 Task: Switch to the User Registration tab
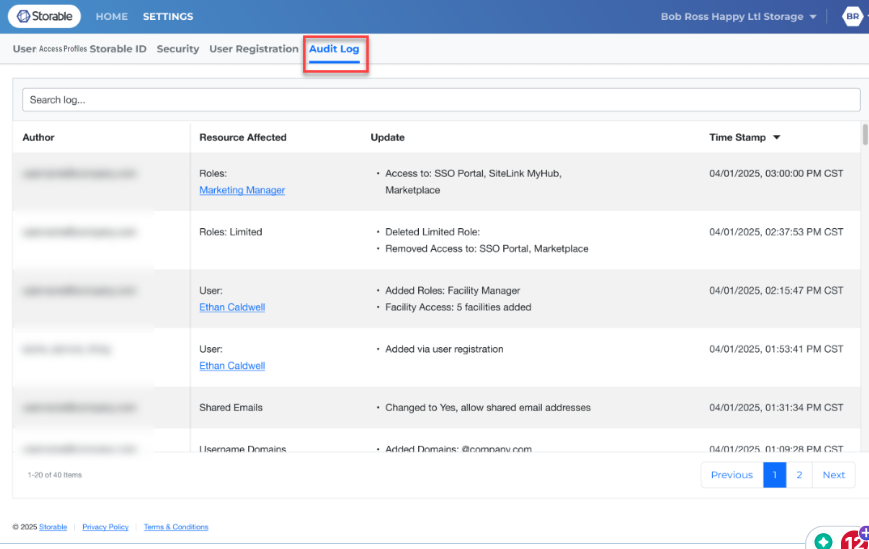[x=253, y=49]
